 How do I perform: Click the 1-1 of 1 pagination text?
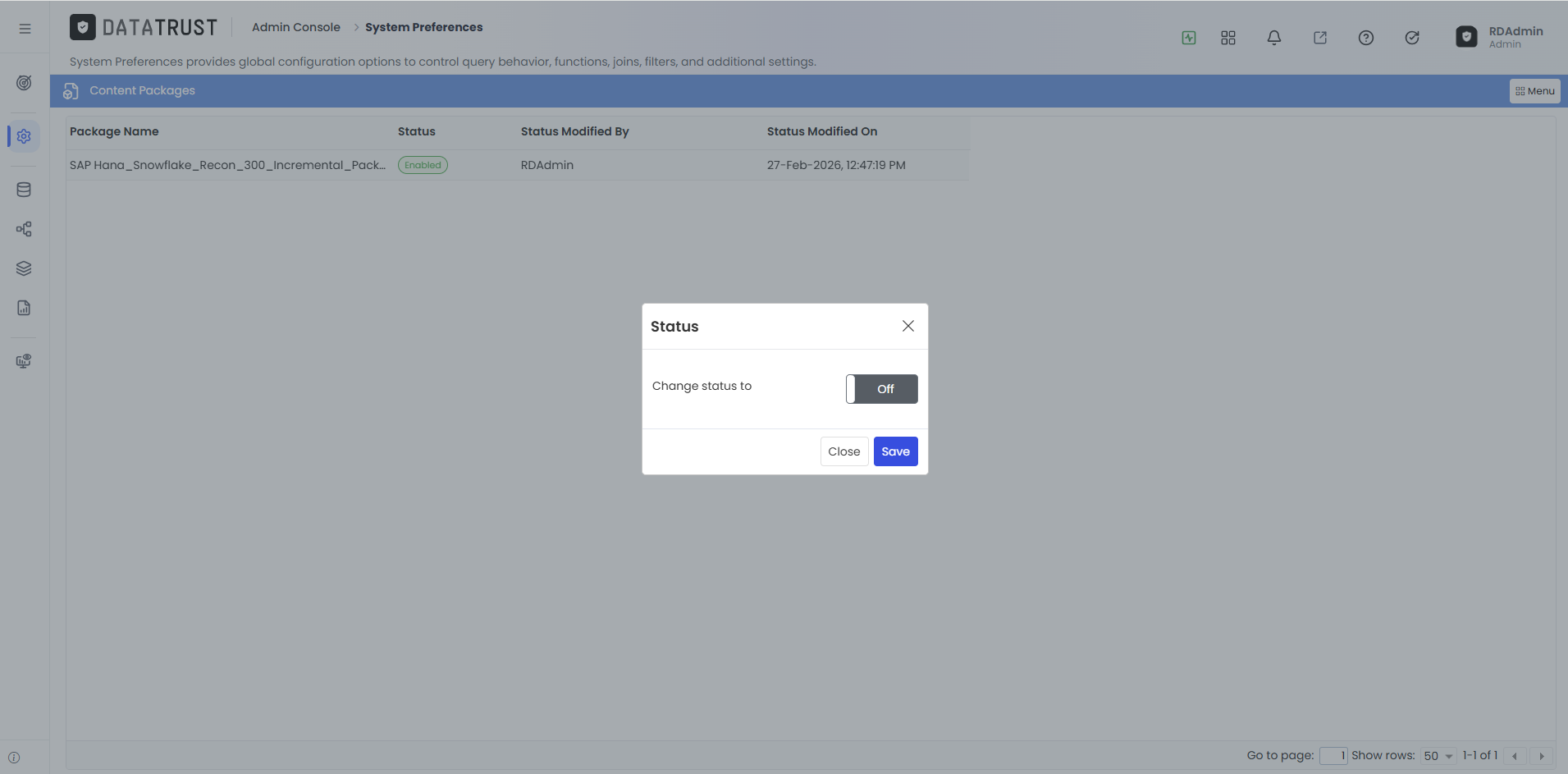(1480, 755)
